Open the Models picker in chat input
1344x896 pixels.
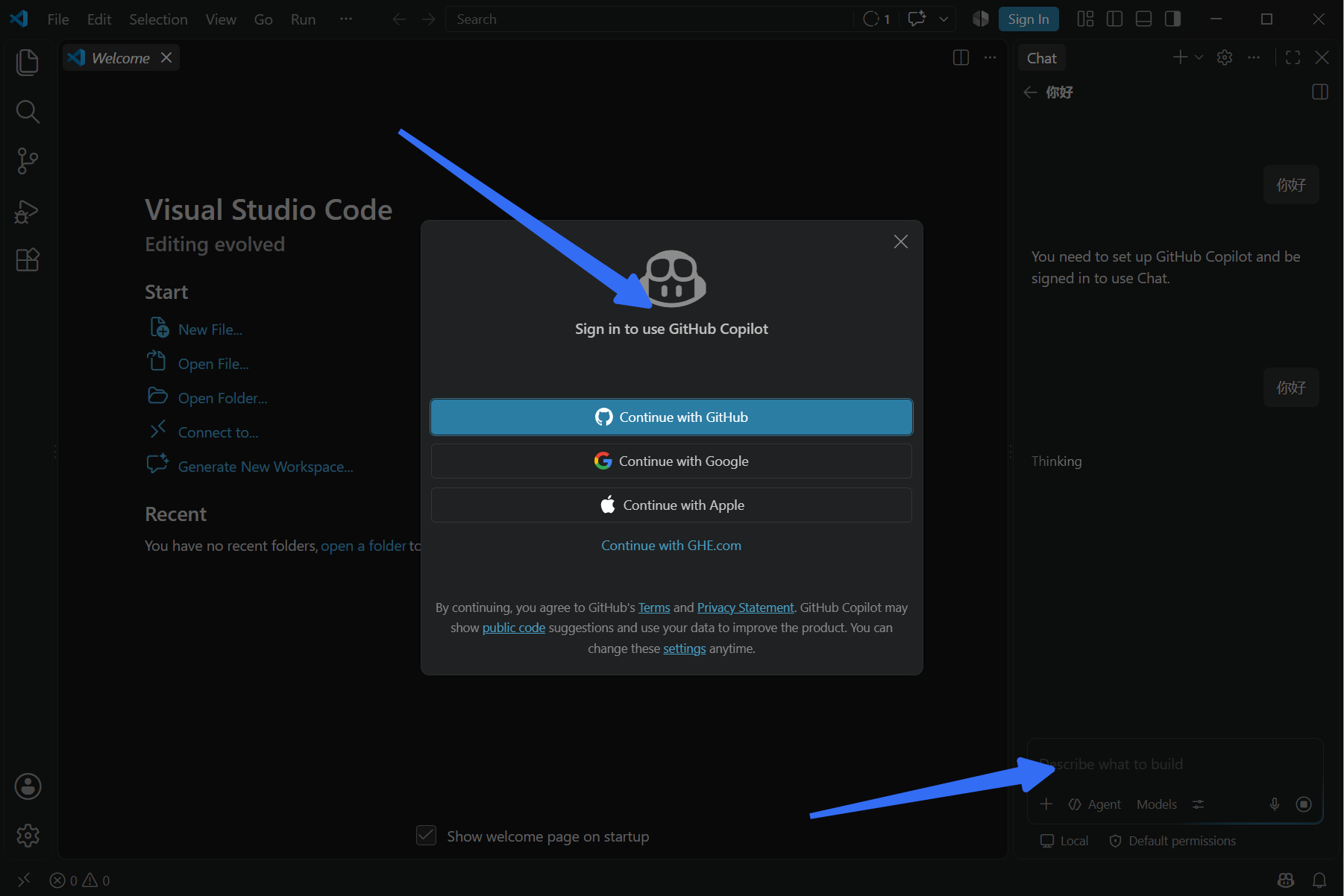tap(1156, 804)
